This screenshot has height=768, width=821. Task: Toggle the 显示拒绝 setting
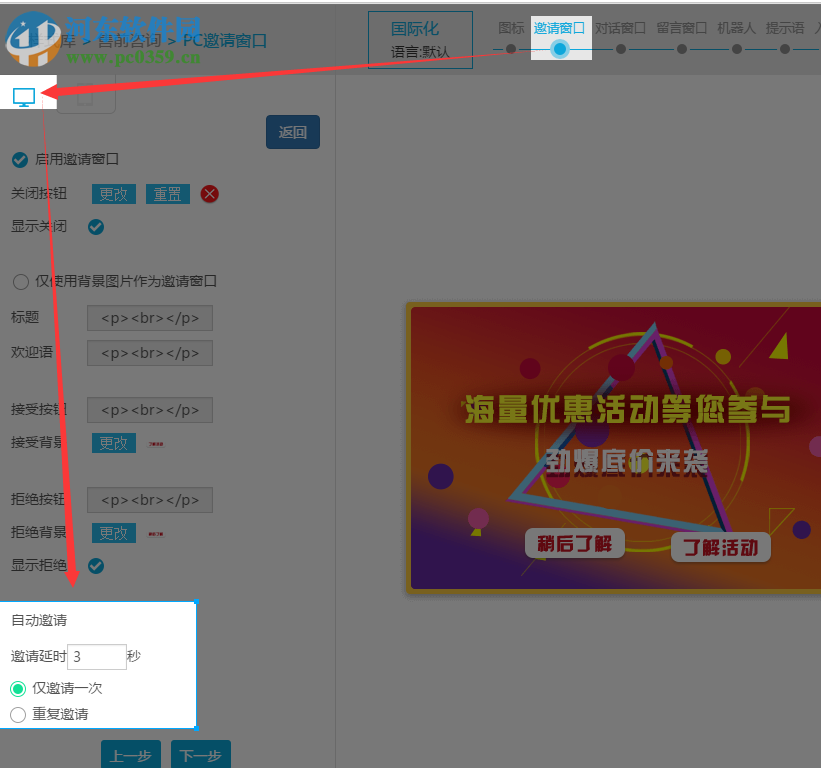pos(96,565)
